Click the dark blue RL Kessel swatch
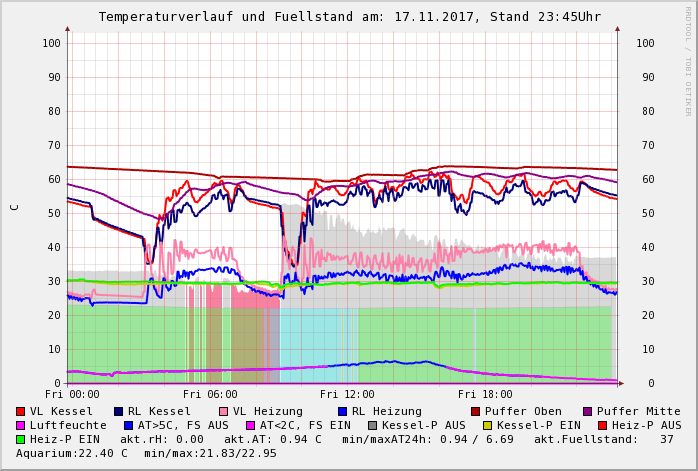The image size is (698, 471). point(119,411)
